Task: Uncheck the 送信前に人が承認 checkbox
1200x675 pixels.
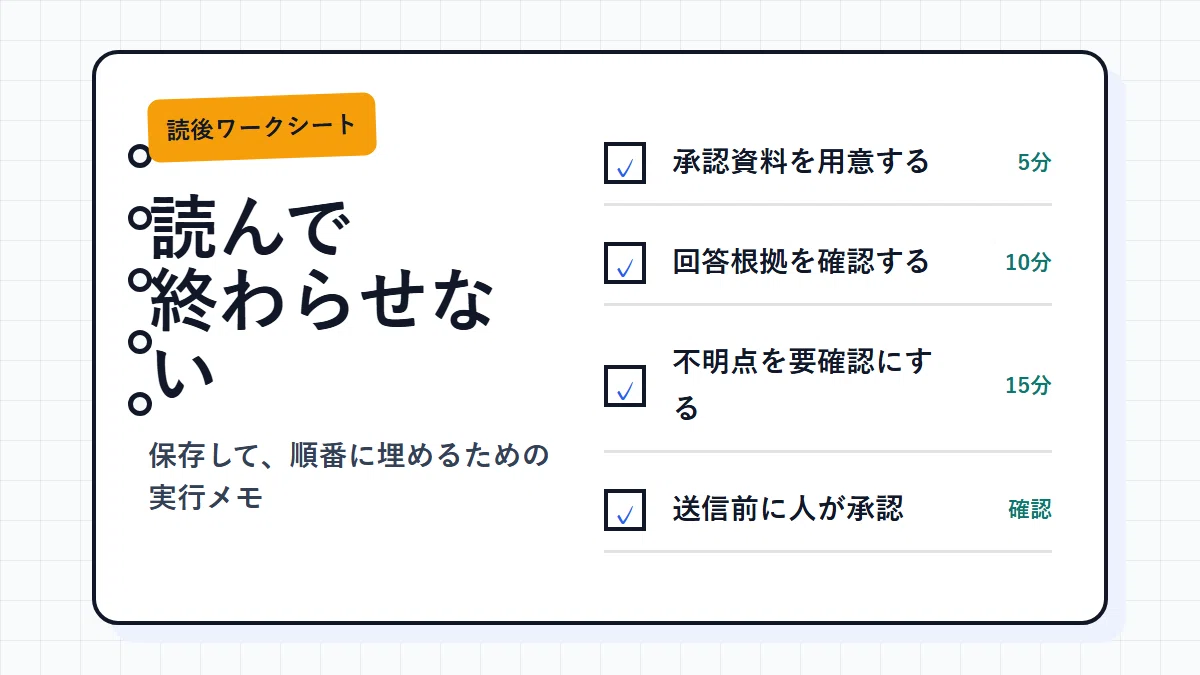Action: 625,509
